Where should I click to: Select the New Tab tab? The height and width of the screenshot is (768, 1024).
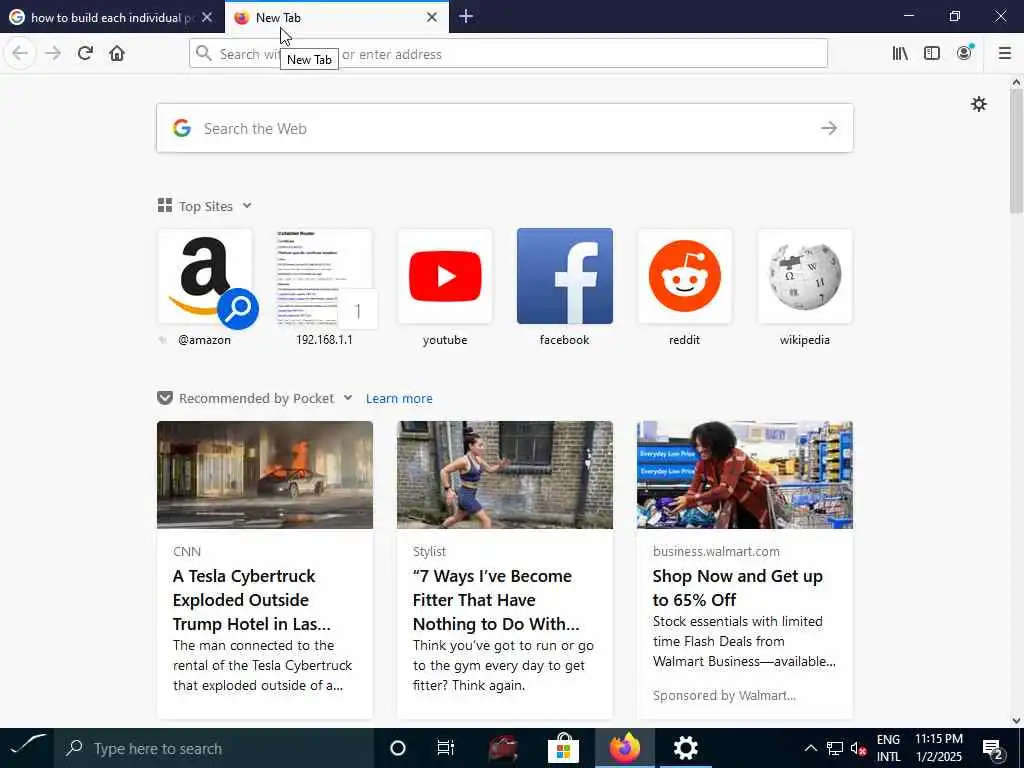[x=336, y=18]
